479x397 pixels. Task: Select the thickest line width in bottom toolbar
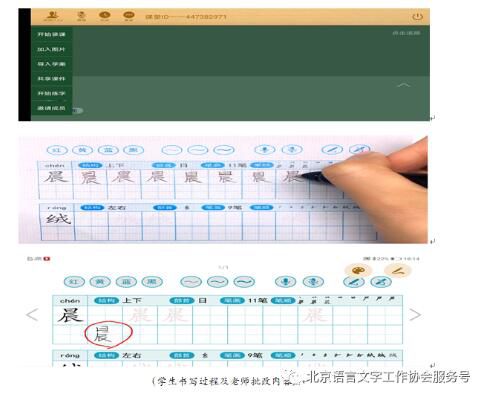click(244, 282)
